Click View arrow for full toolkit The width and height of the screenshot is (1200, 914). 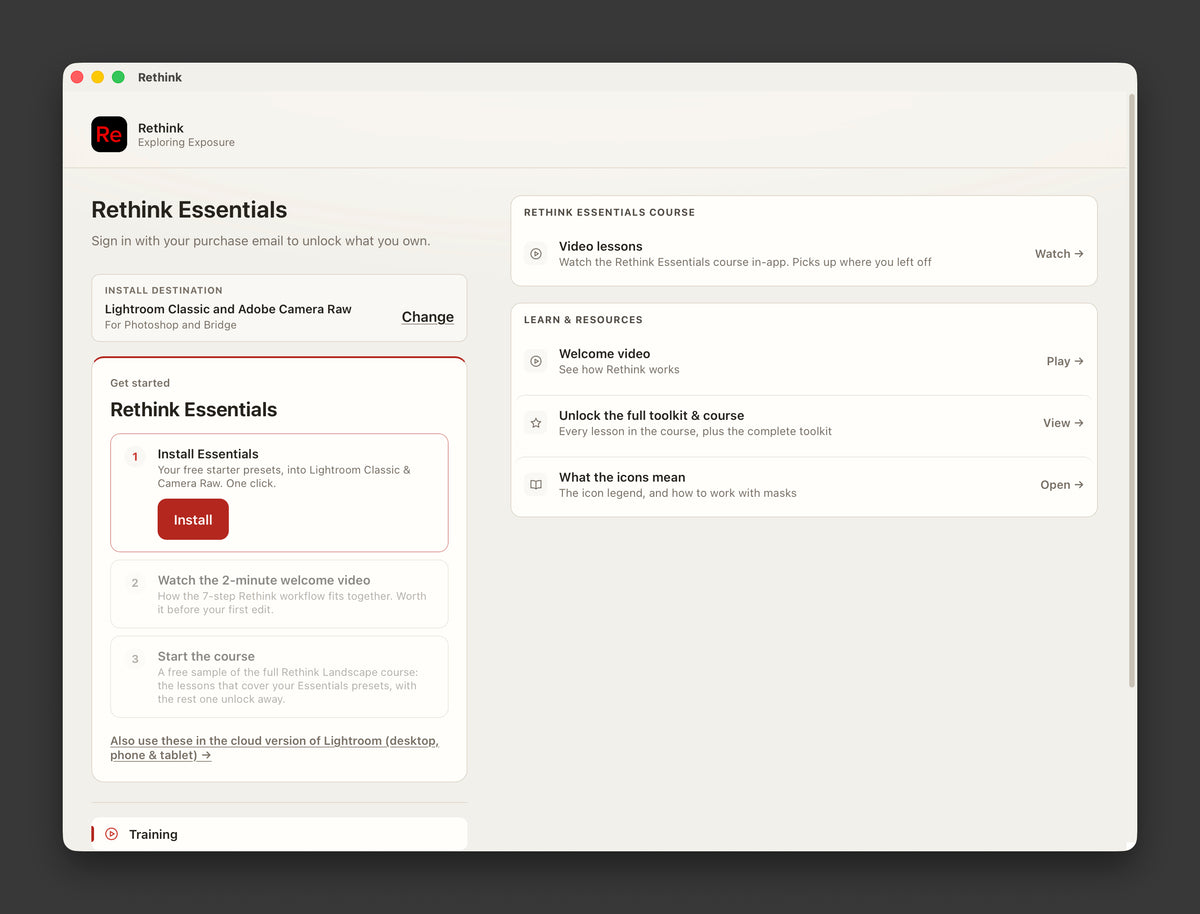click(x=1063, y=423)
